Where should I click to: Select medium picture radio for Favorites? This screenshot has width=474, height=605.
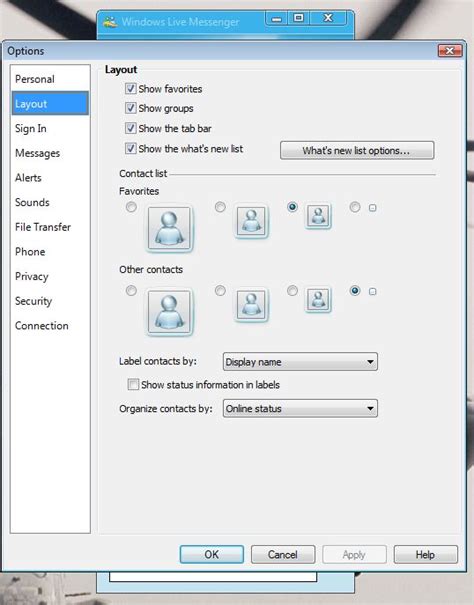coord(220,207)
